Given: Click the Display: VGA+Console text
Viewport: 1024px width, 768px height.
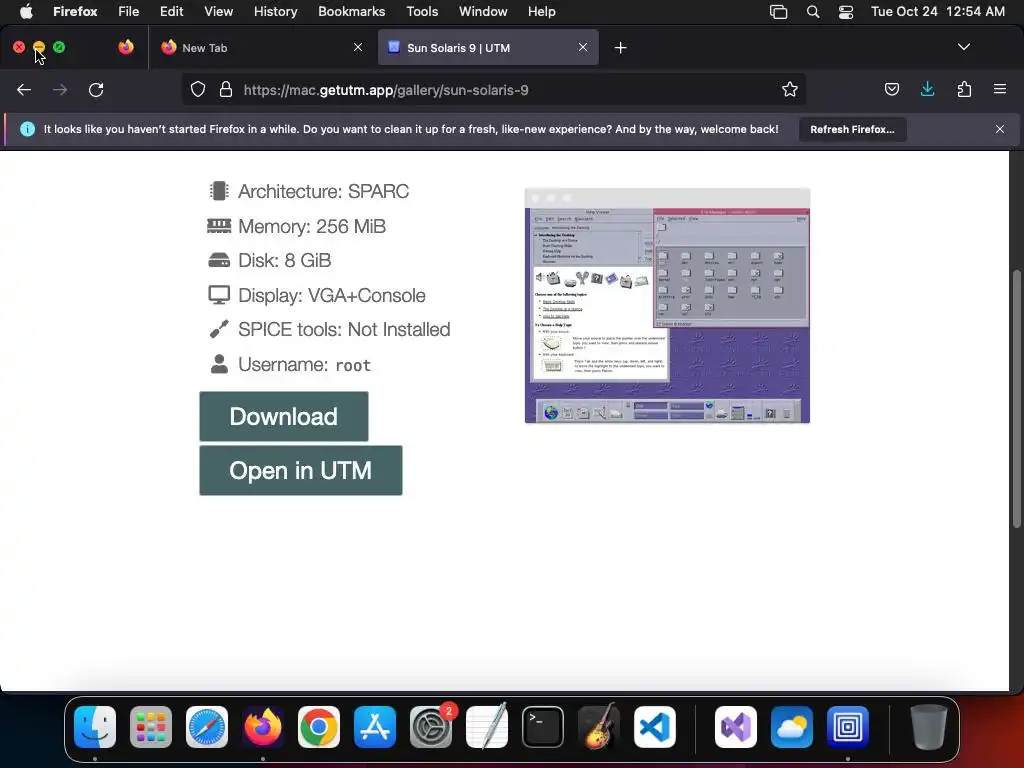Looking at the screenshot, I should (x=332, y=295).
